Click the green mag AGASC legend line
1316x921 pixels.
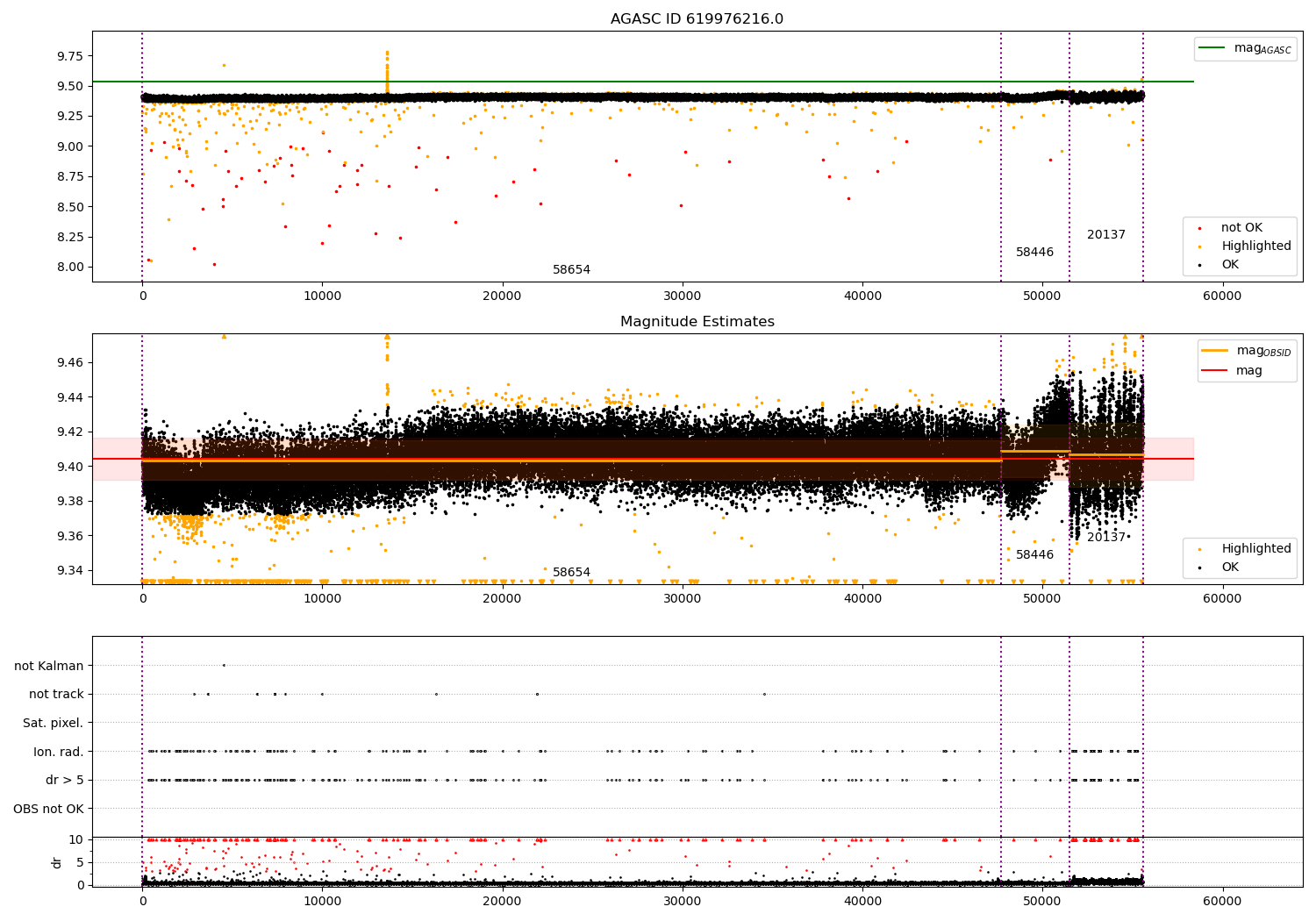pos(1213,48)
